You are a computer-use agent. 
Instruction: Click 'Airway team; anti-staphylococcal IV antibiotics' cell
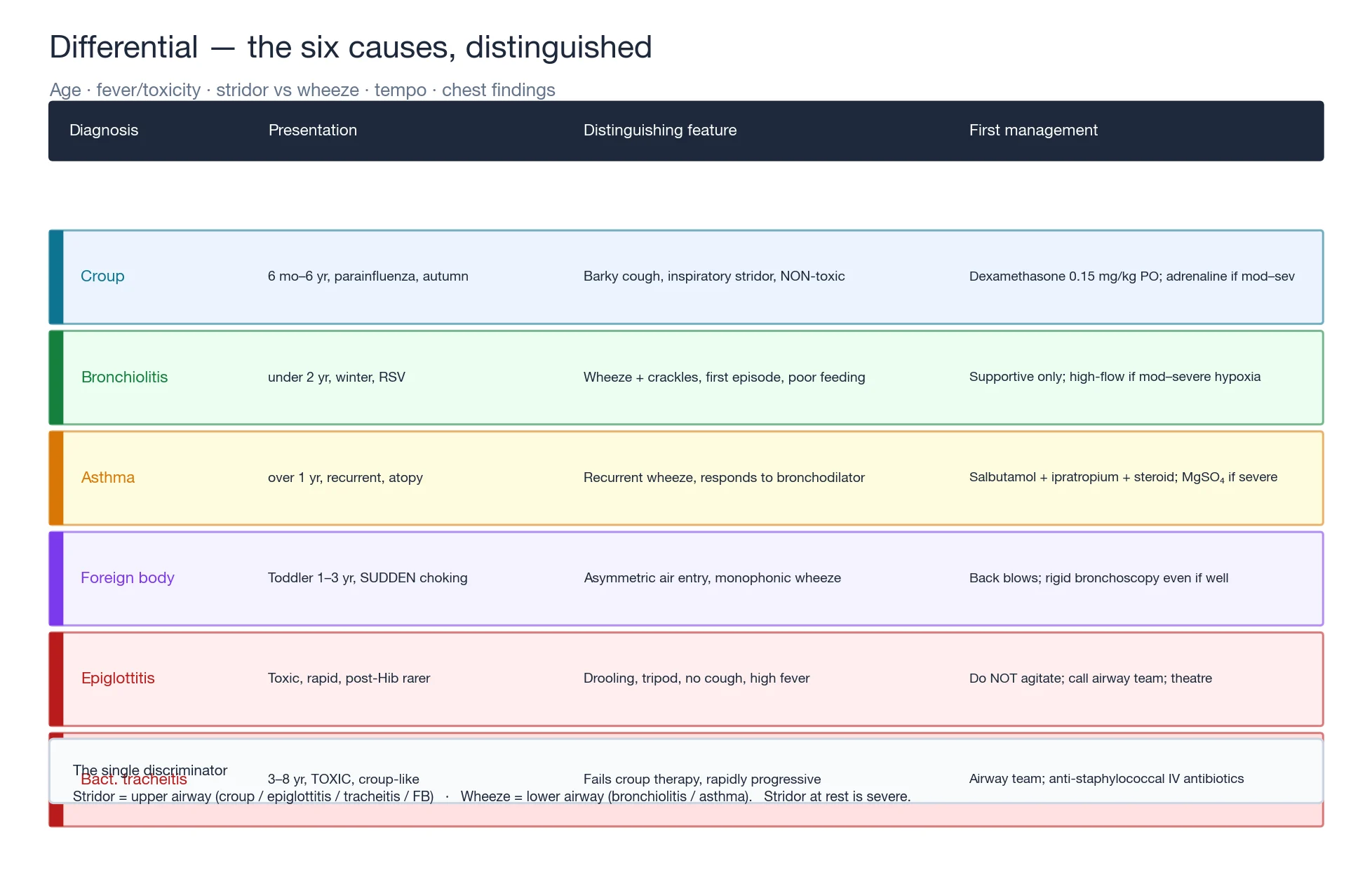pyautogui.click(x=1107, y=779)
